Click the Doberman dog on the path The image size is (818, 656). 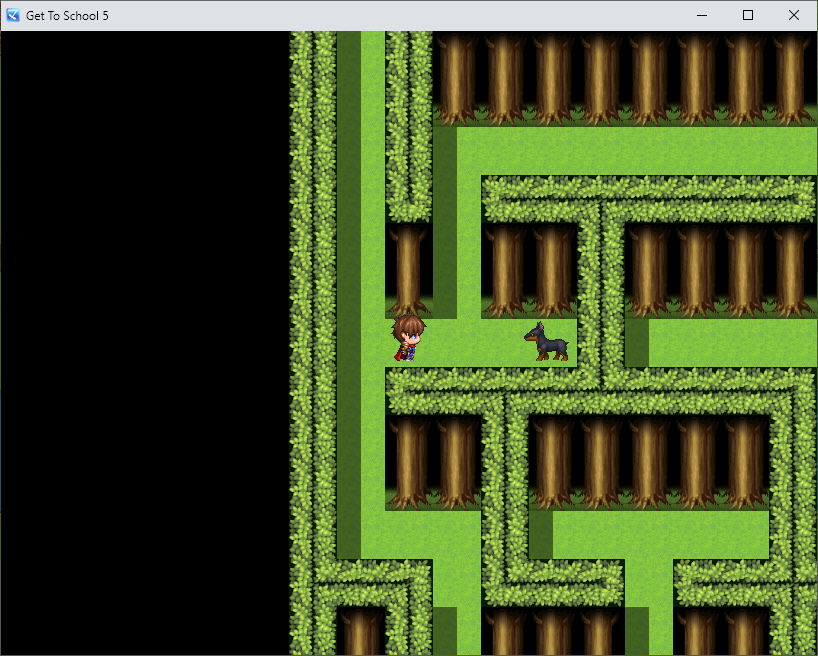(547, 342)
